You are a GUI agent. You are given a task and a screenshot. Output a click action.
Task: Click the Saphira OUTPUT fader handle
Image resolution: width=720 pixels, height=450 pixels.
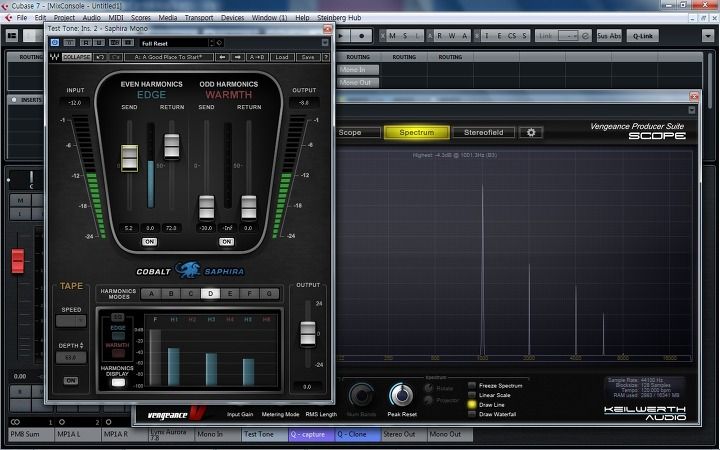(308, 333)
